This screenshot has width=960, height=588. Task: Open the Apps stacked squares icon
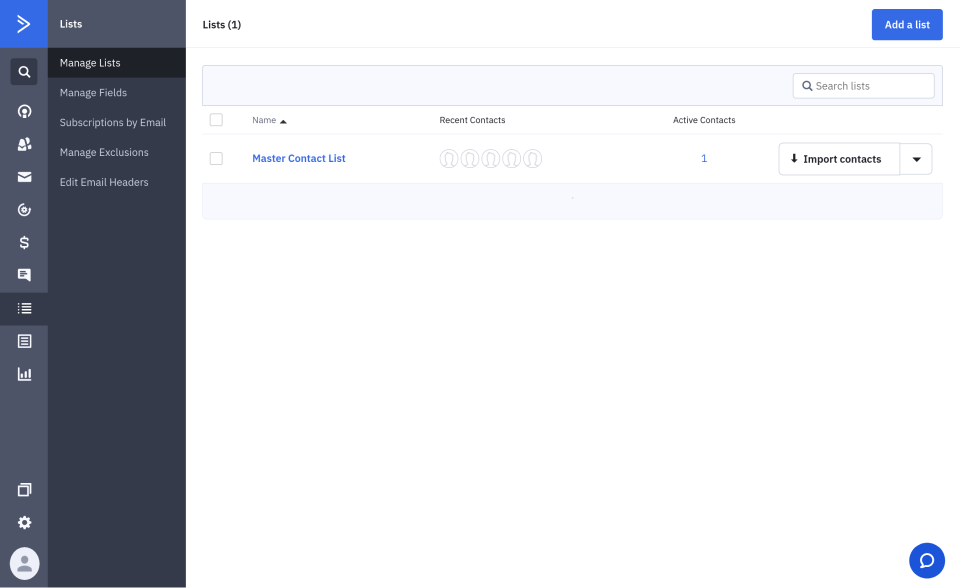pos(24,489)
